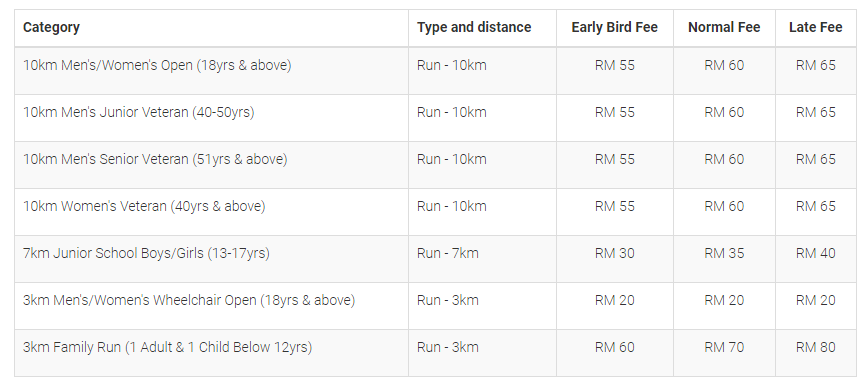Click RM 80 late fee cell
Viewport: 868px width, 388px height.
(x=815, y=348)
